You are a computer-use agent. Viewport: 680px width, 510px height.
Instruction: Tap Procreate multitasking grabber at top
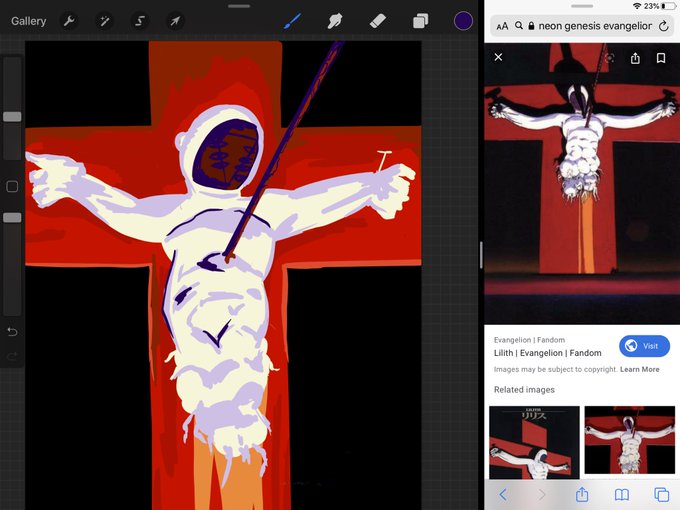[239, 6]
